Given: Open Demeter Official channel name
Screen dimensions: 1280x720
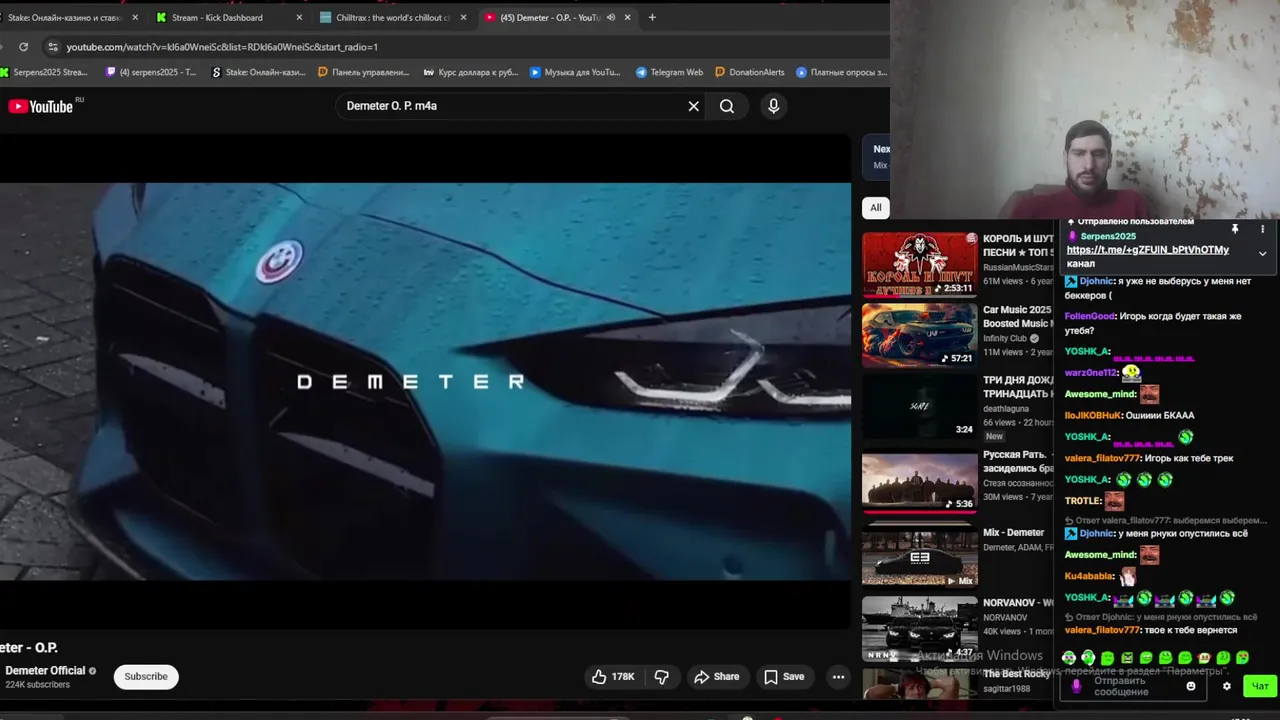Looking at the screenshot, I should 45,671.
